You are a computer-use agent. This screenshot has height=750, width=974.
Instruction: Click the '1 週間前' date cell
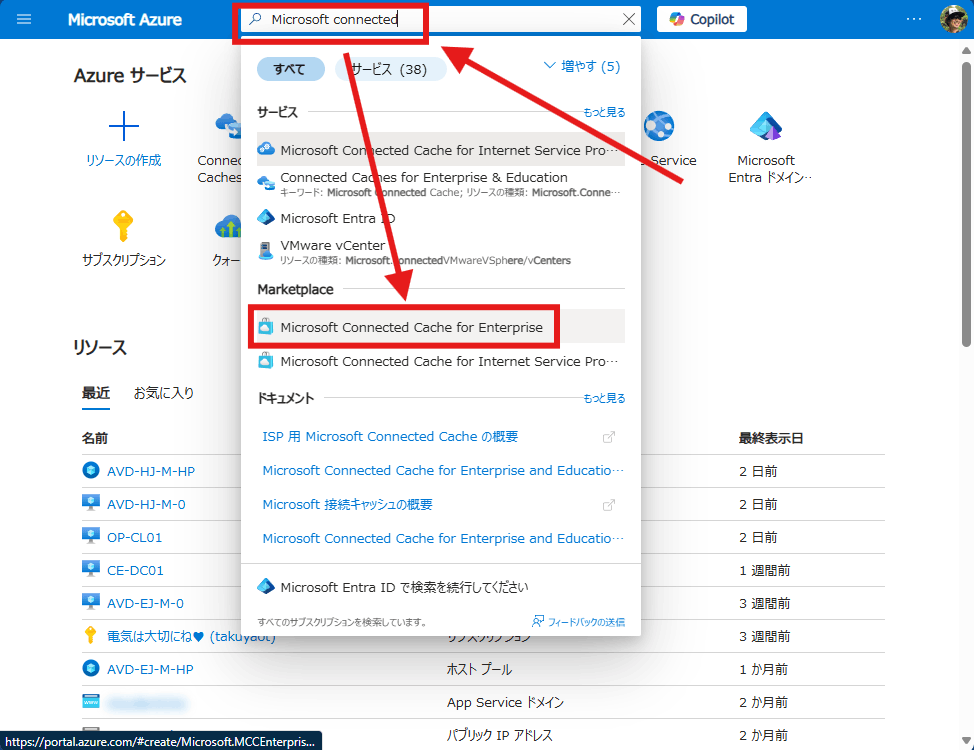[764, 570]
